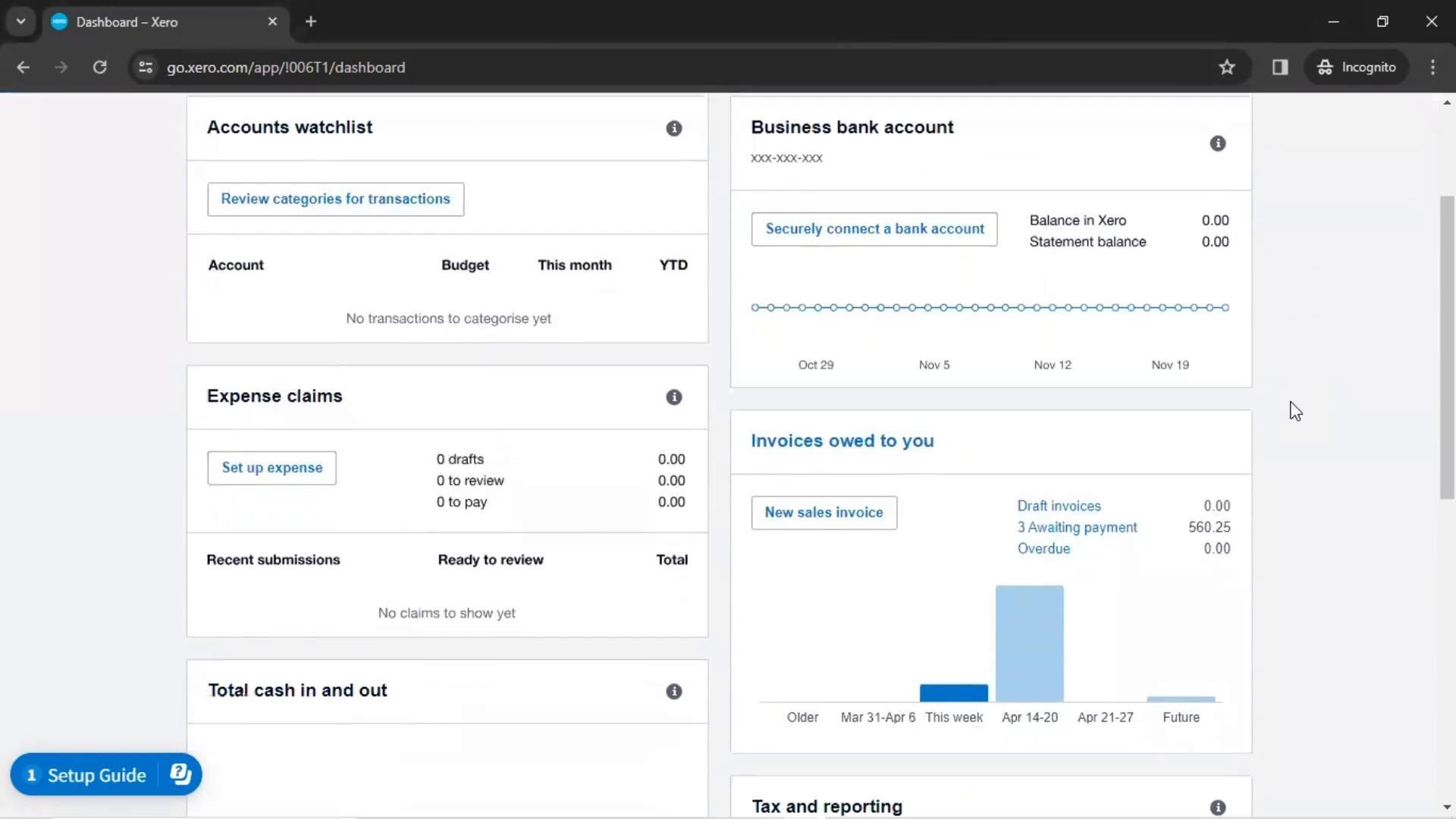The image size is (1456, 819).
Task: Reload the page
Action: click(x=99, y=67)
